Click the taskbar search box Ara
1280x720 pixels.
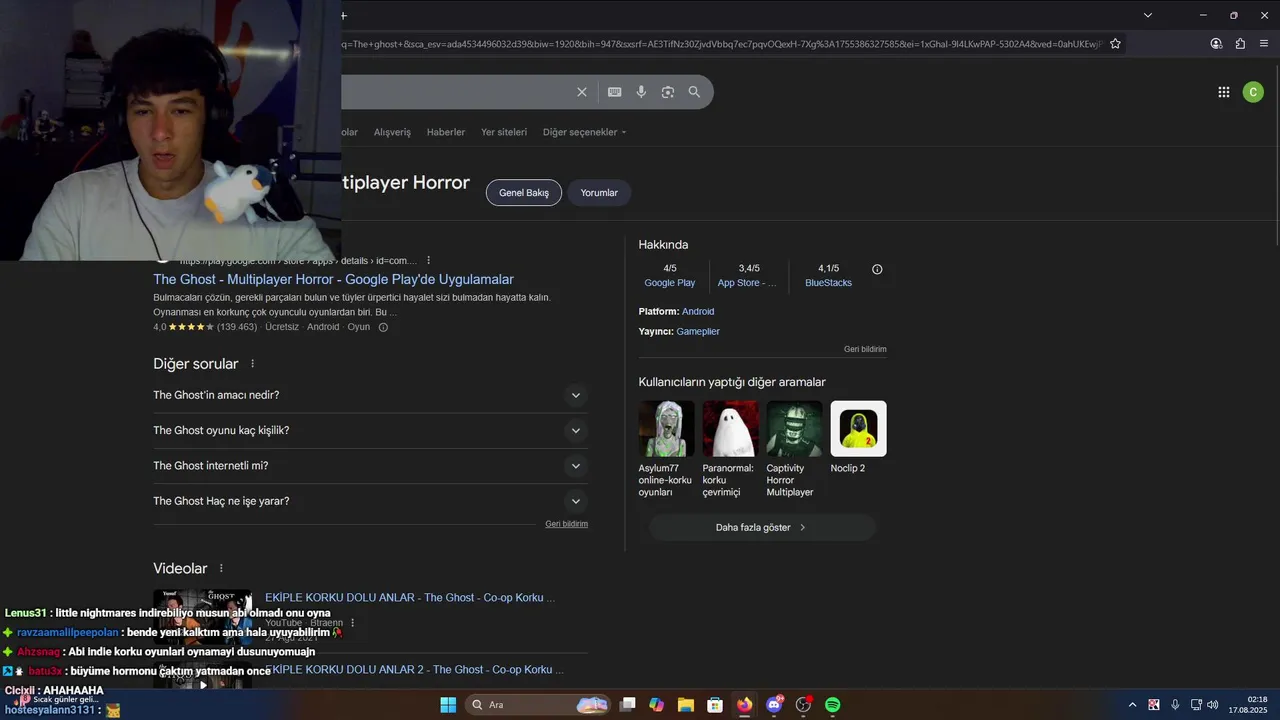[538, 705]
